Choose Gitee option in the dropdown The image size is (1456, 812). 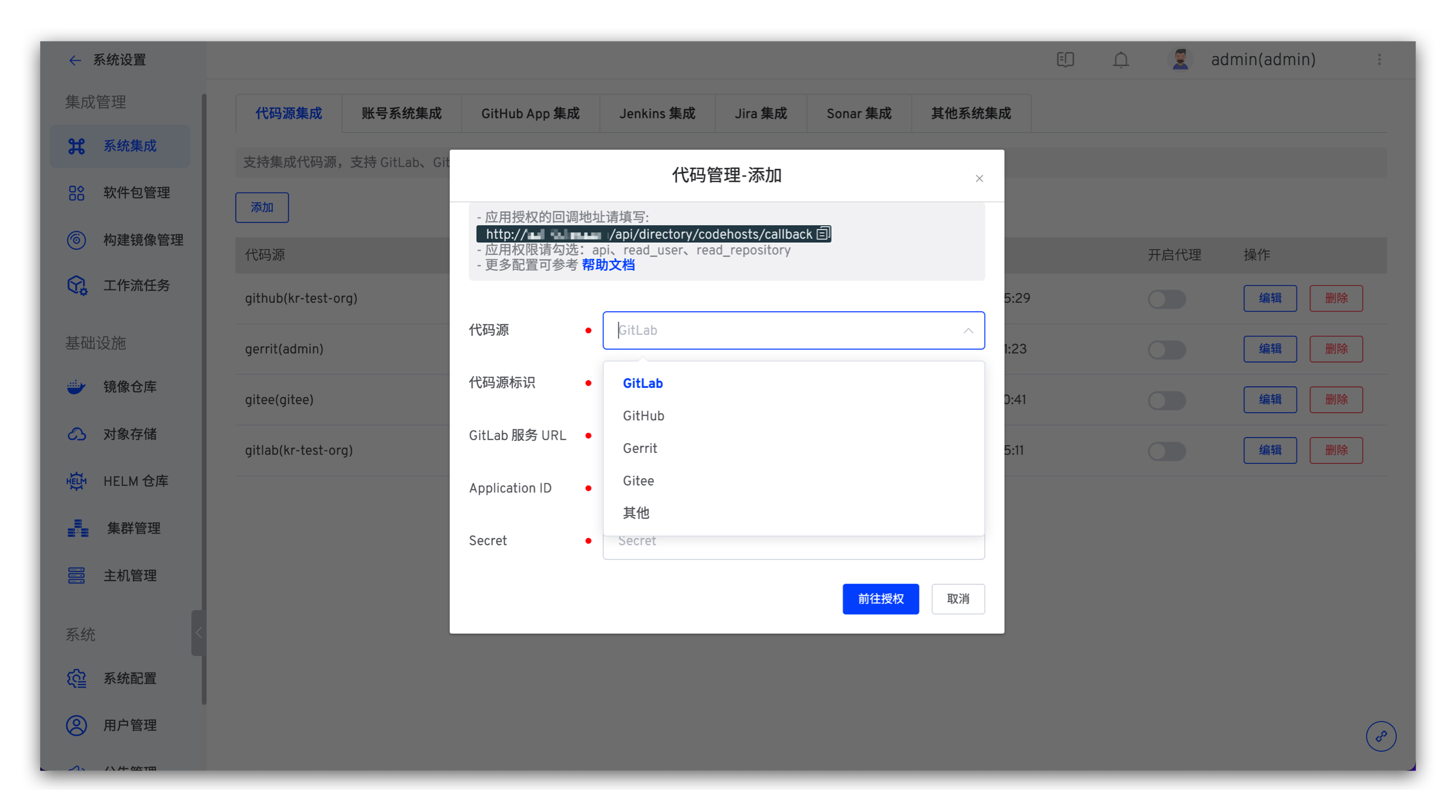point(638,481)
